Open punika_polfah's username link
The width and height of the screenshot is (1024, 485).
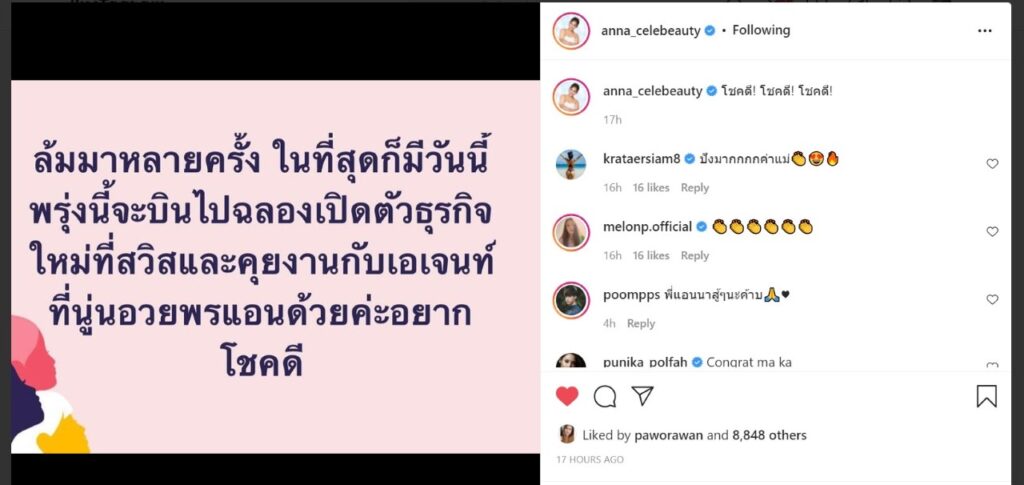point(645,362)
